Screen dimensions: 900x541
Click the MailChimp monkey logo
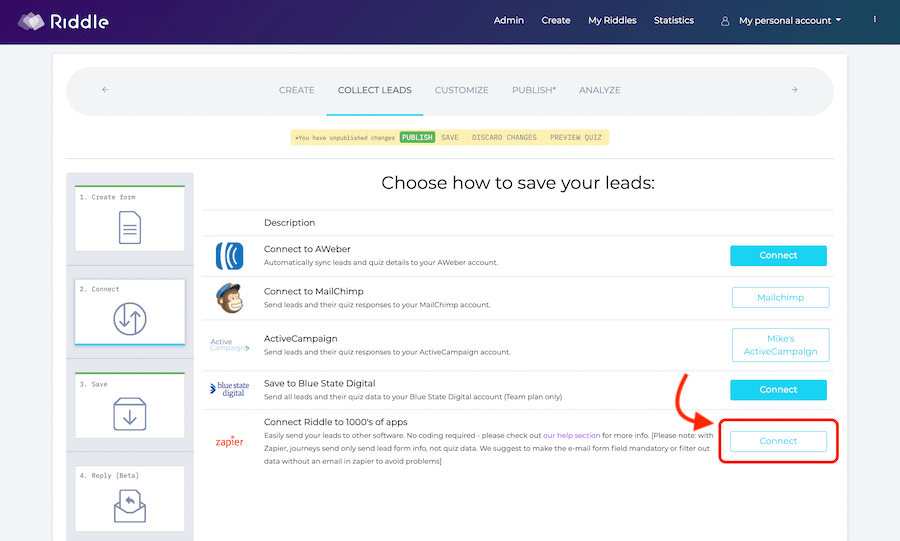click(x=230, y=298)
